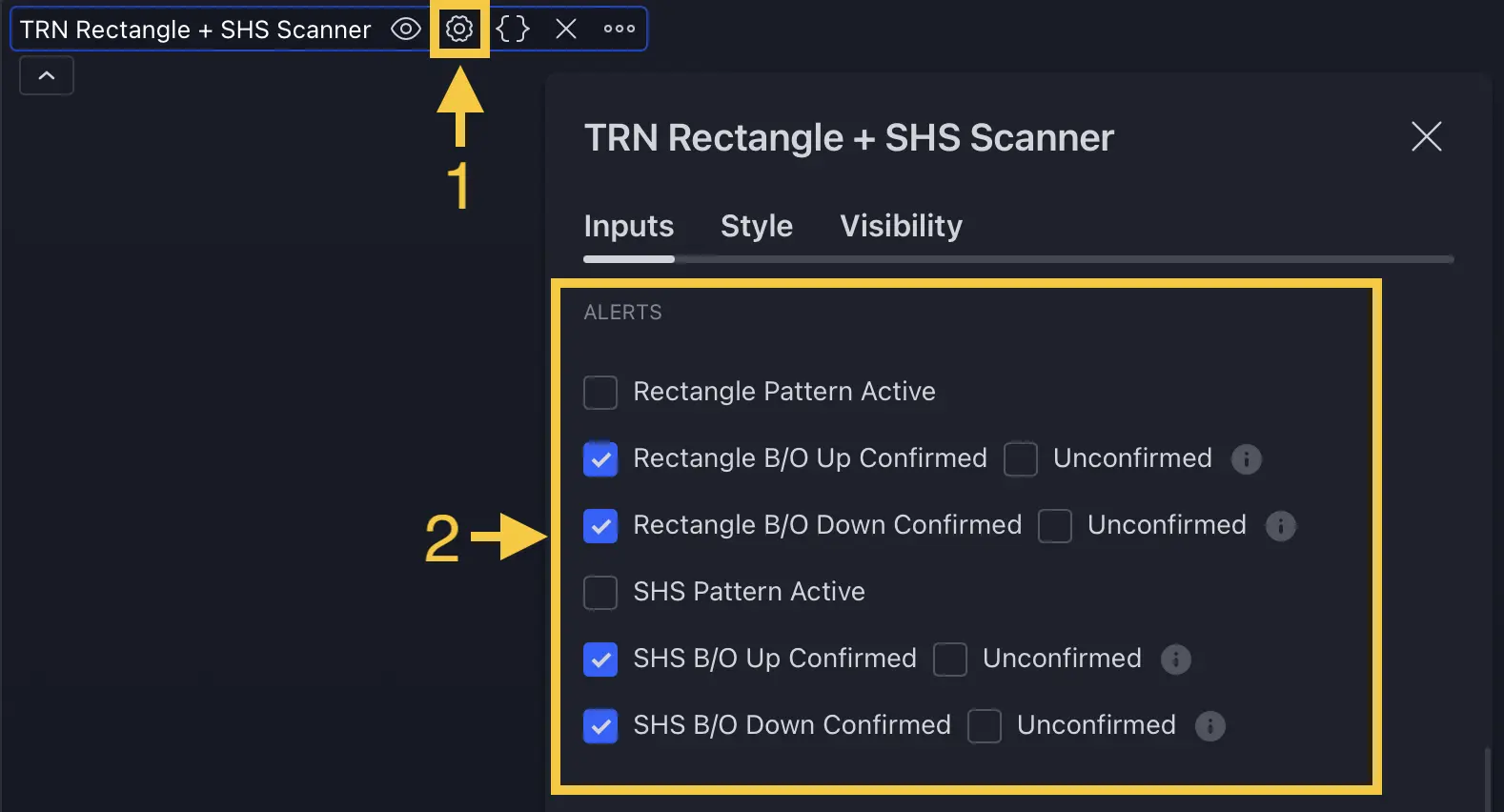Click the dialog scrollbar thumb
1504x812 pixels.
[x=1486, y=780]
